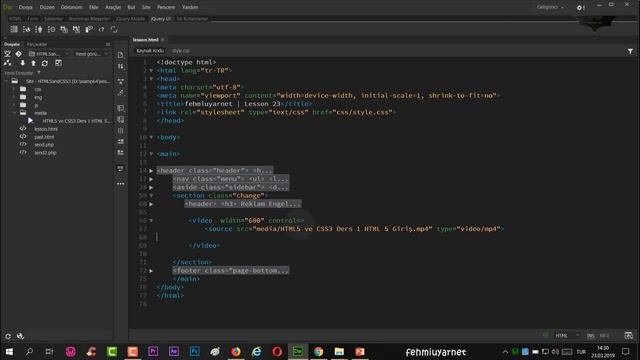Expand the collapsed aside class="sidebar" block
This screenshot has height=360, width=640.
[x=151, y=187]
